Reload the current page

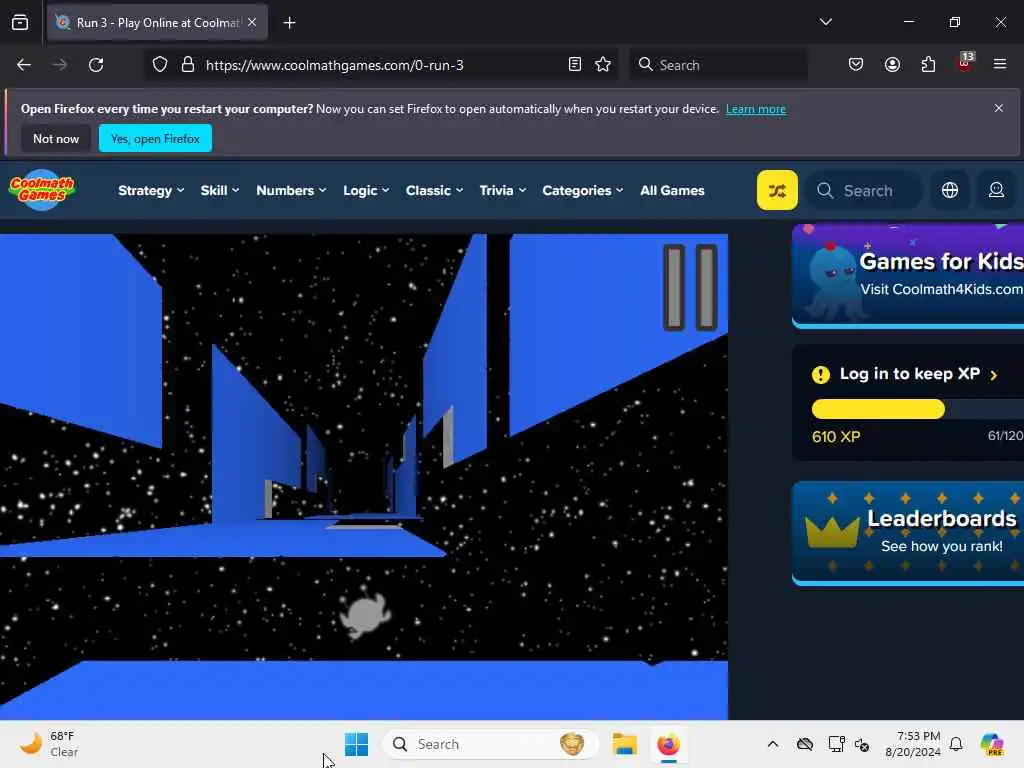pyautogui.click(x=96, y=65)
